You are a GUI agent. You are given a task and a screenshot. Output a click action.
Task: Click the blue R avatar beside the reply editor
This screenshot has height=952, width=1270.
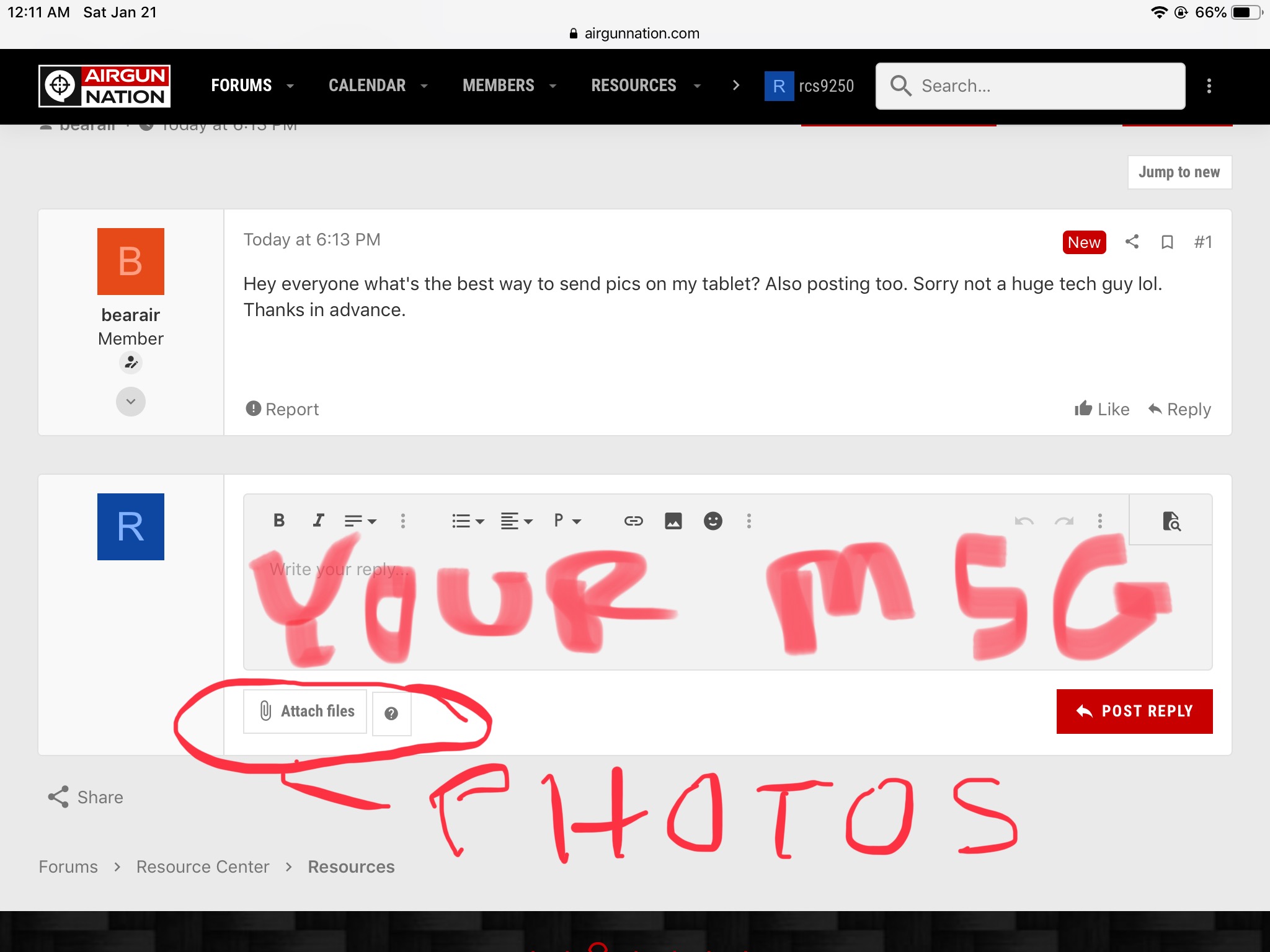point(131,527)
